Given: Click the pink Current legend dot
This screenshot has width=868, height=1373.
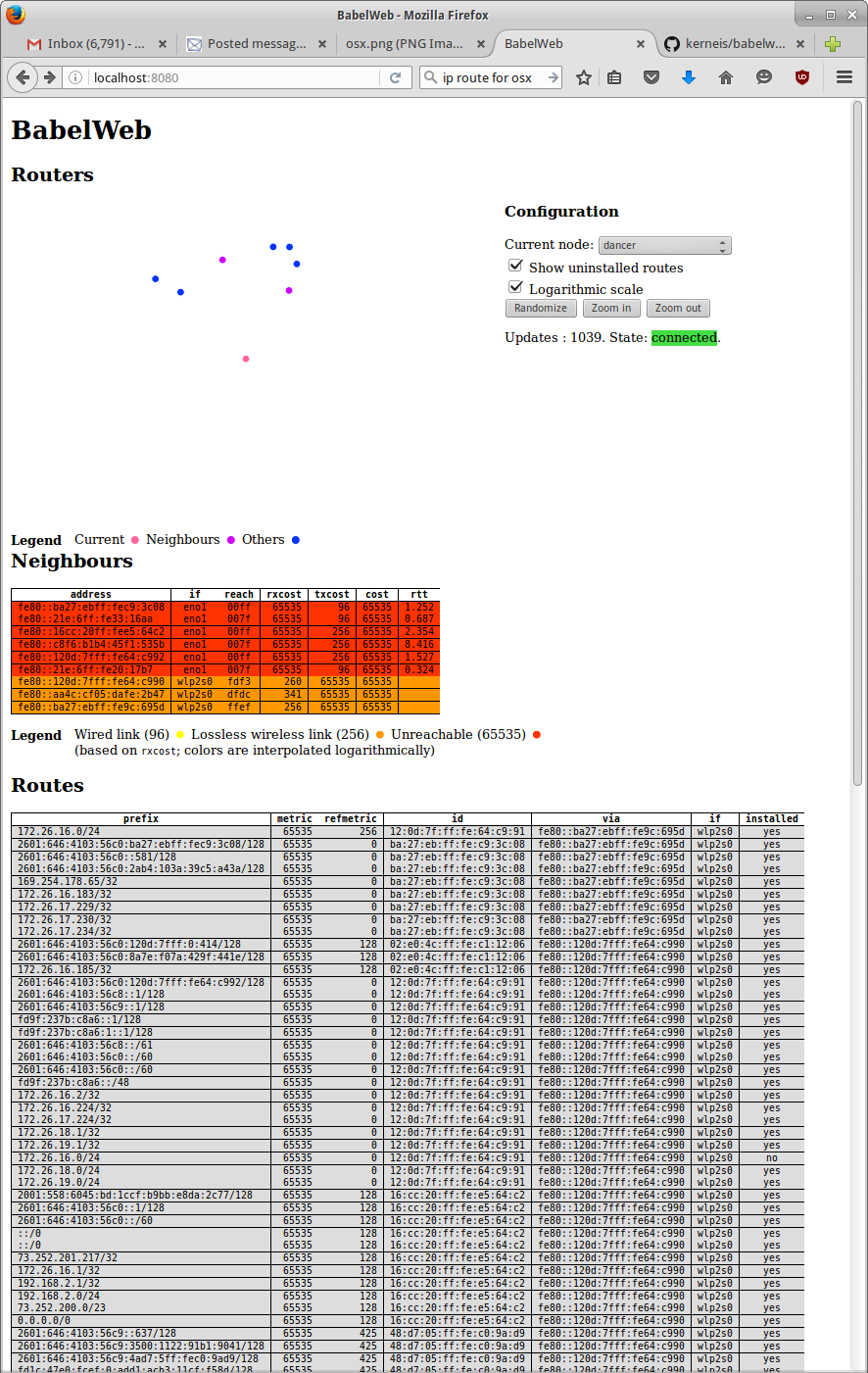Looking at the screenshot, I should (x=135, y=540).
